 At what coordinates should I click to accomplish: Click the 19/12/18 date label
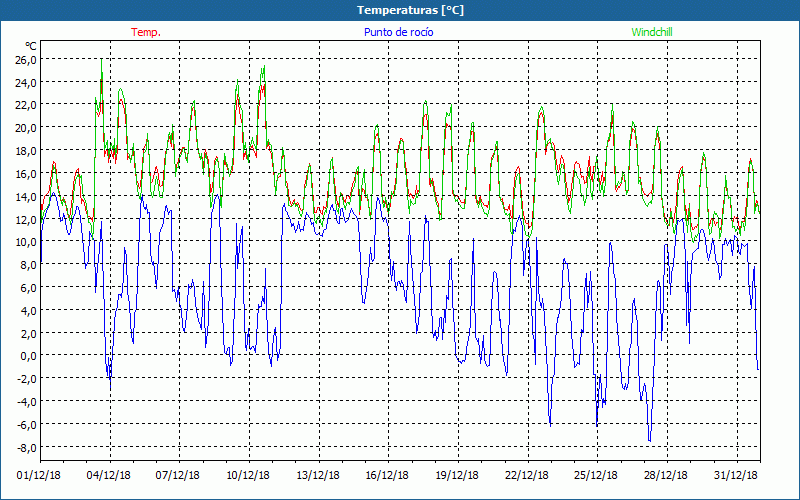(457, 475)
